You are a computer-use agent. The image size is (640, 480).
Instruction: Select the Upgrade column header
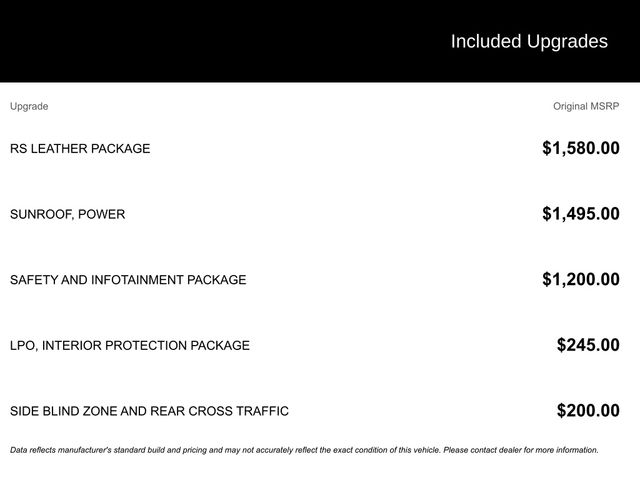(x=29, y=106)
